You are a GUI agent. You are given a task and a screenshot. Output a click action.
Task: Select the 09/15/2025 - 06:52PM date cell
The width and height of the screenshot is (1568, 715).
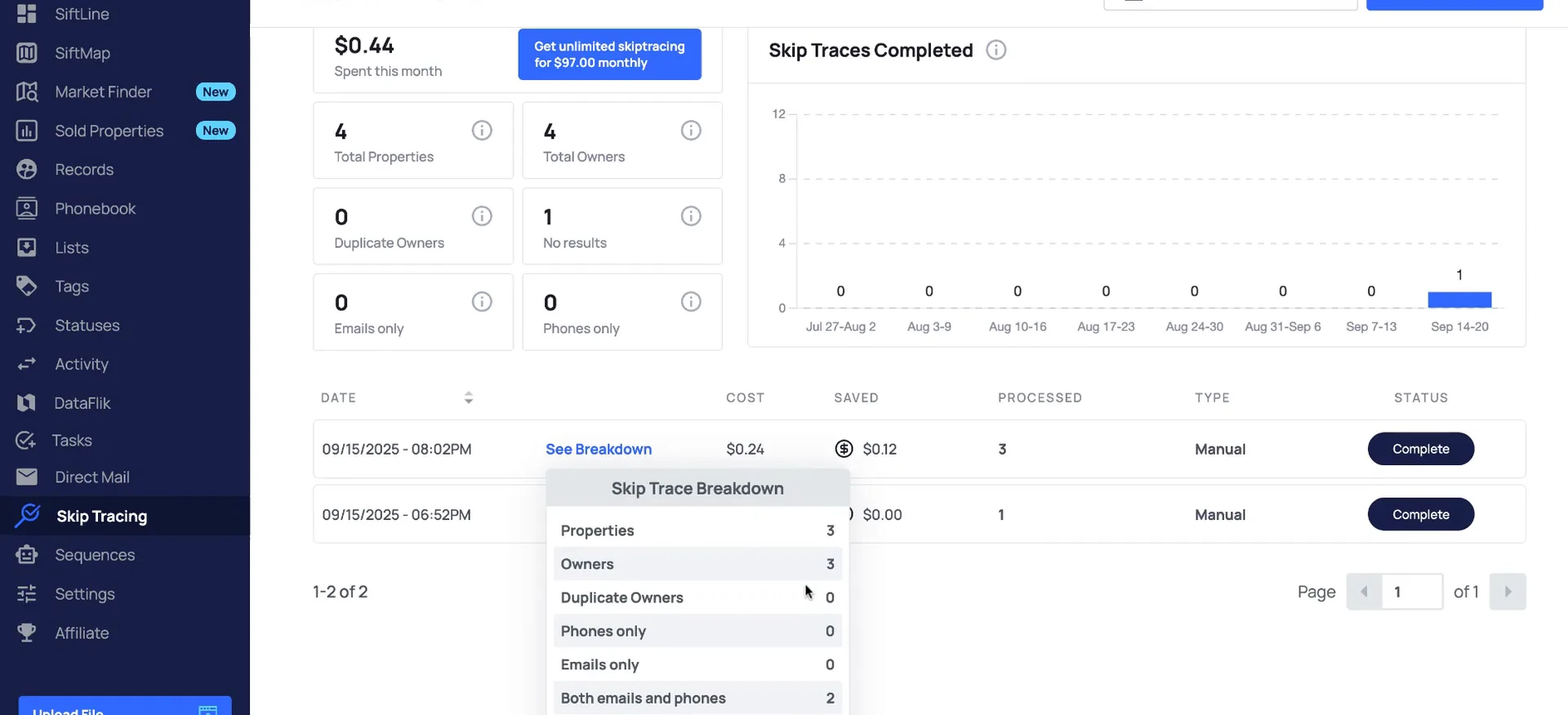(x=396, y=515)
